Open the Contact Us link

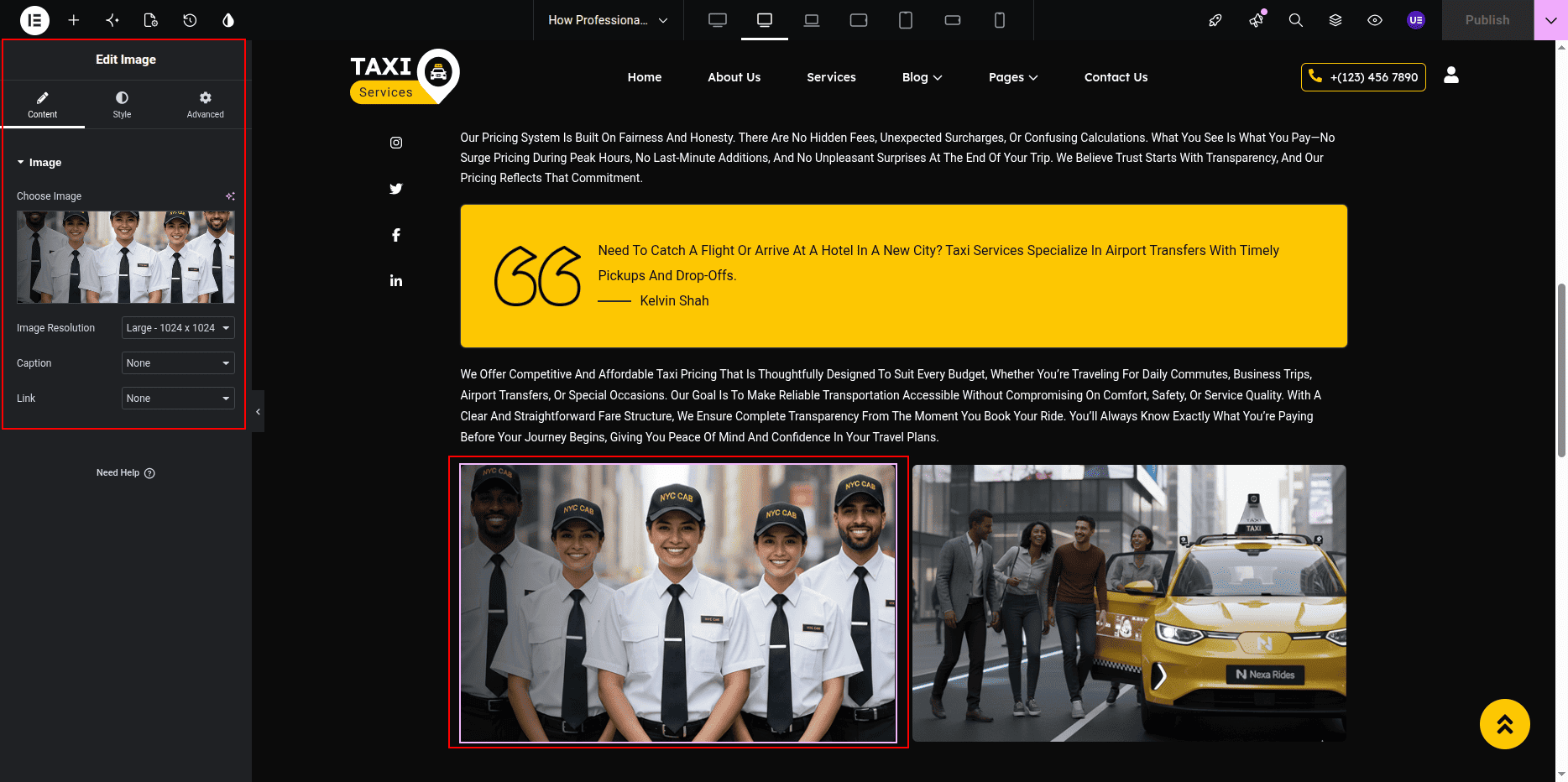[1116, 77]
